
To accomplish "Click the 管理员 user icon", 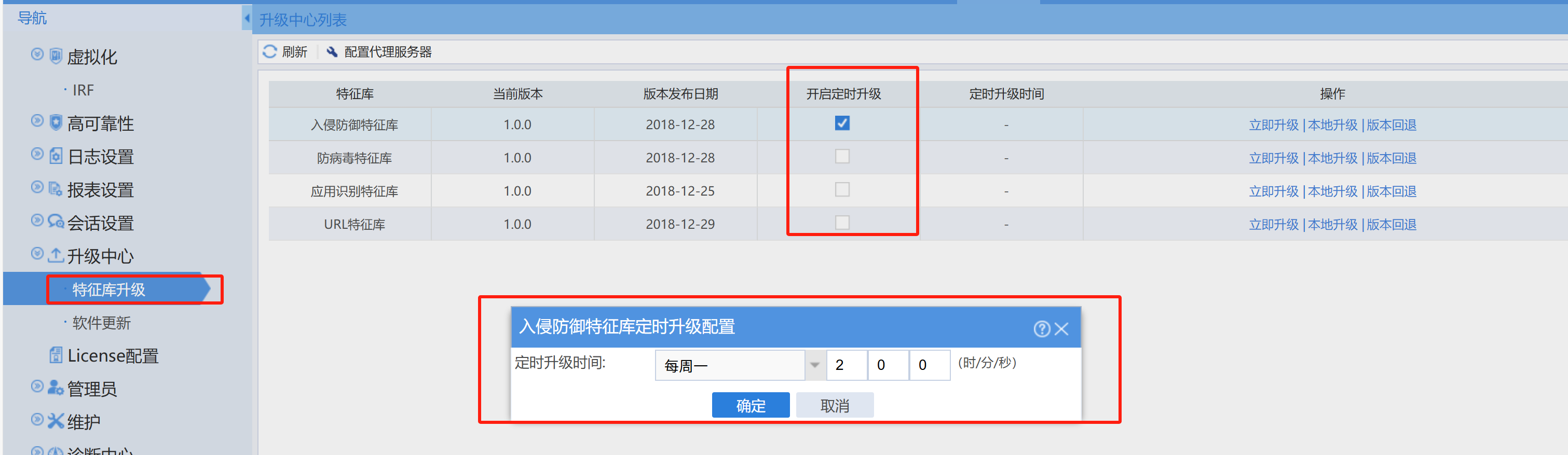I will coord(56,388).
